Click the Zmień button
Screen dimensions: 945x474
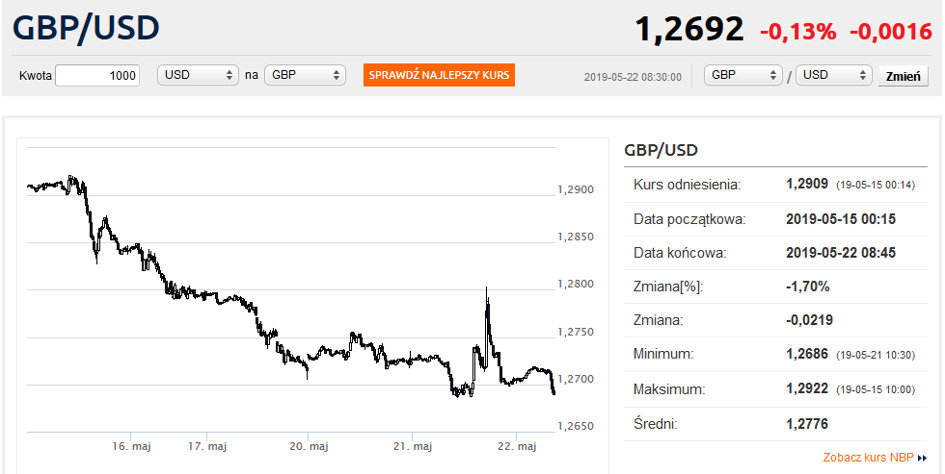(x=903, y=76)
